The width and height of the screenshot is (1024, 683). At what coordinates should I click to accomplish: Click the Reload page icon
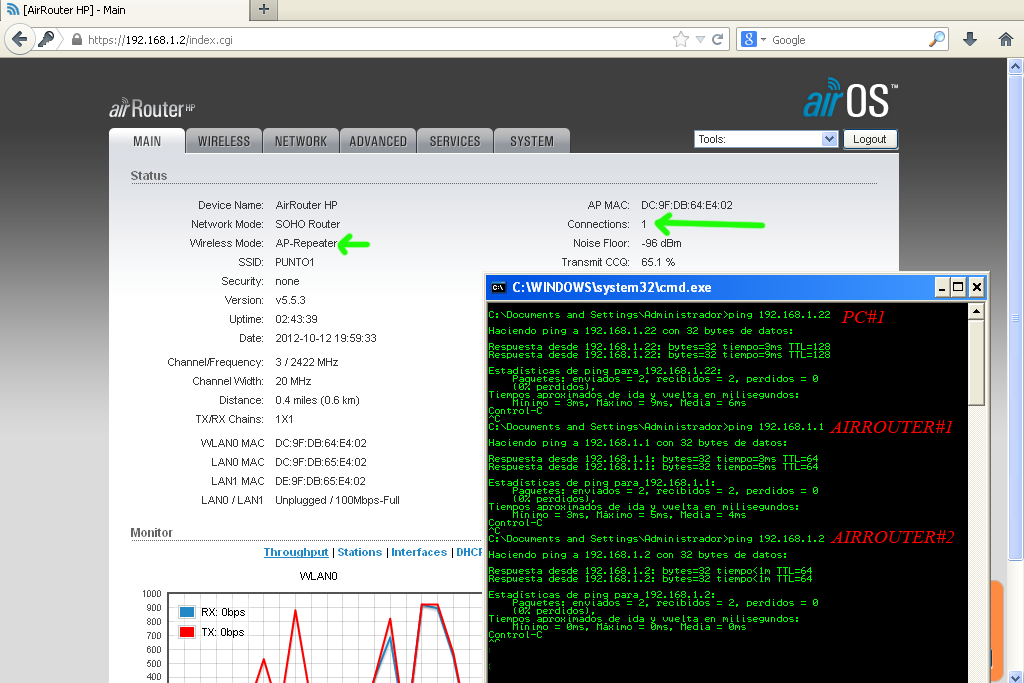(718, 39)
